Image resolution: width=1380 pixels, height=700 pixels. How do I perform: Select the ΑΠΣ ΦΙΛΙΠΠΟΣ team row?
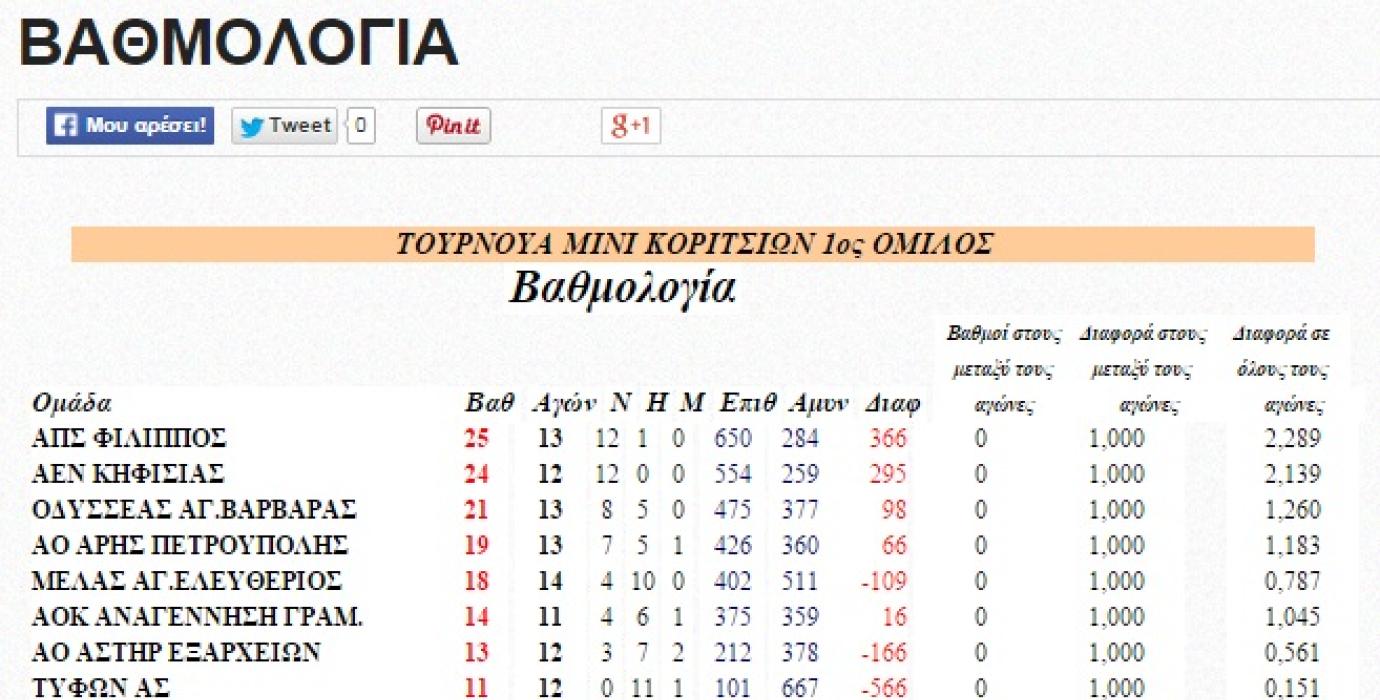click(129, 438)
